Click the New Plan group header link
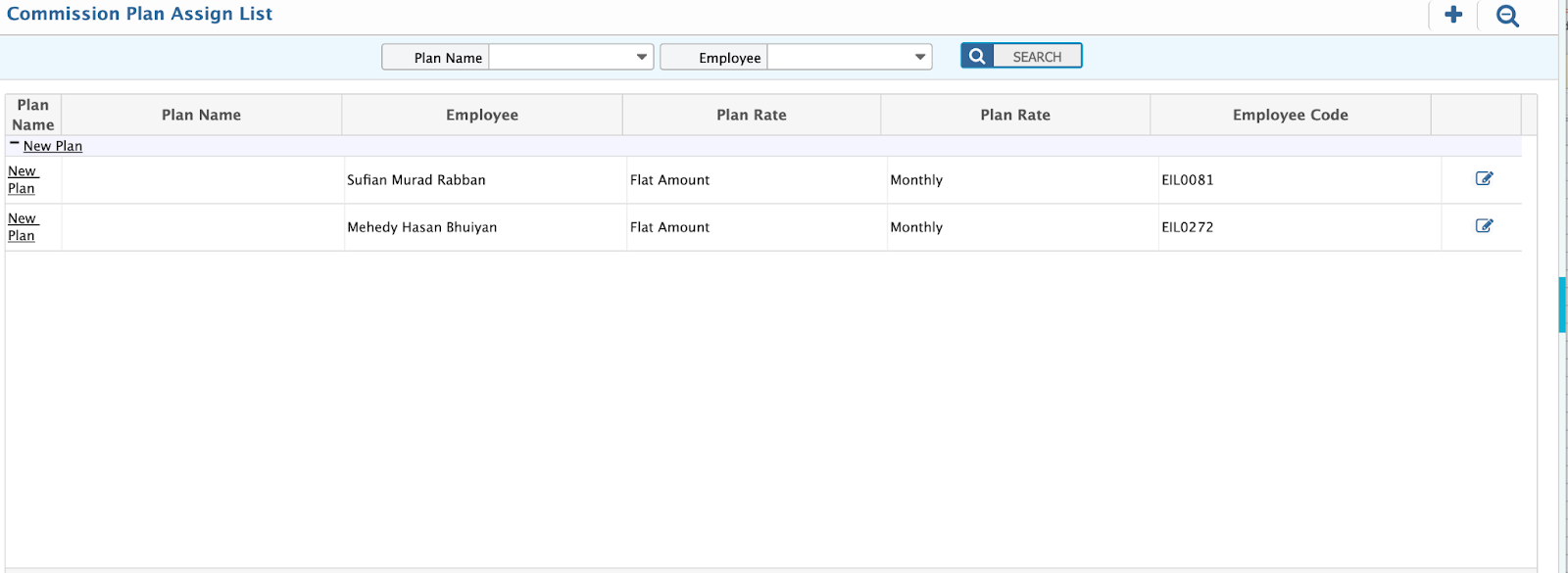This screenshot has width=1568, height=573. (53, 145)
